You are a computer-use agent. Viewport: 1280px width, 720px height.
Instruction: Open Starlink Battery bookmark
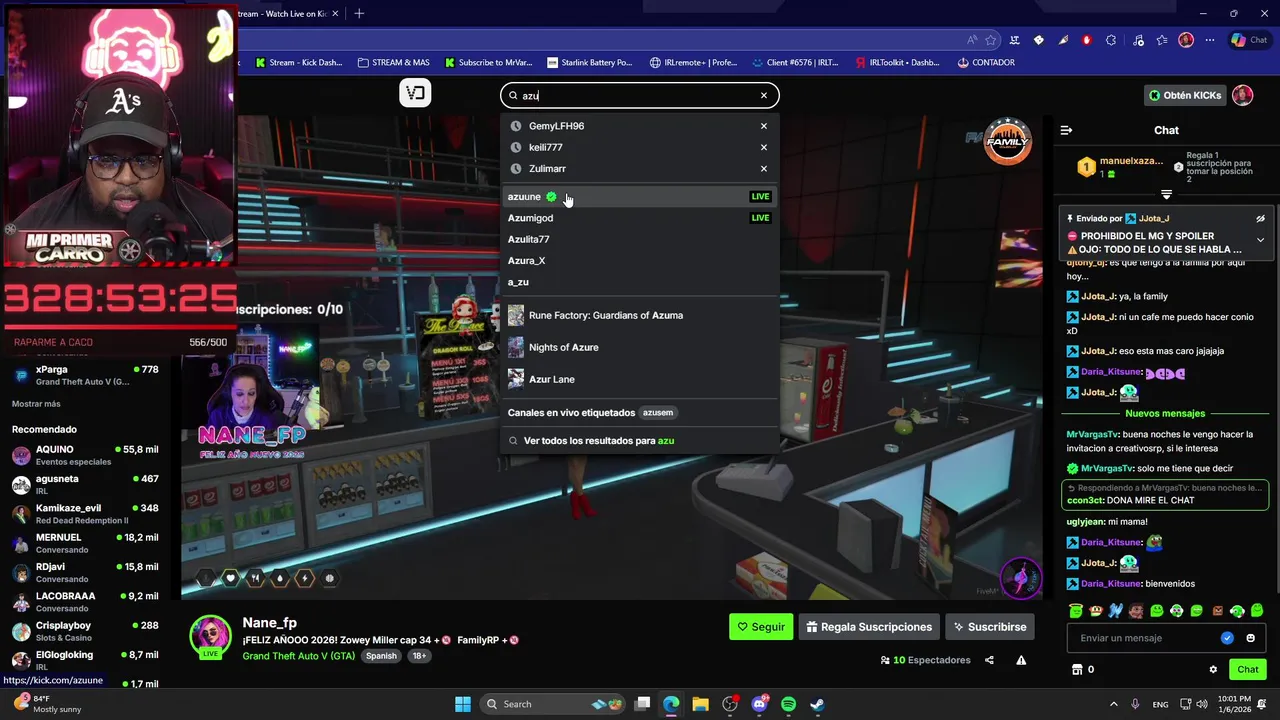coord(590,62)
